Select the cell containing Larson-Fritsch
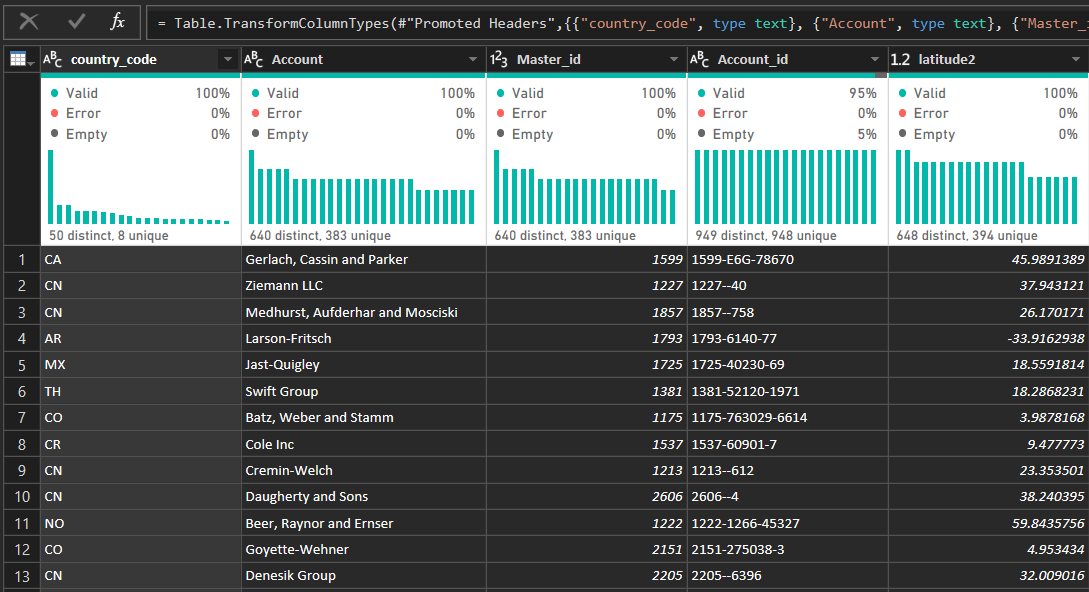Screen dimensions: 1089x592 tap(364, 339)
